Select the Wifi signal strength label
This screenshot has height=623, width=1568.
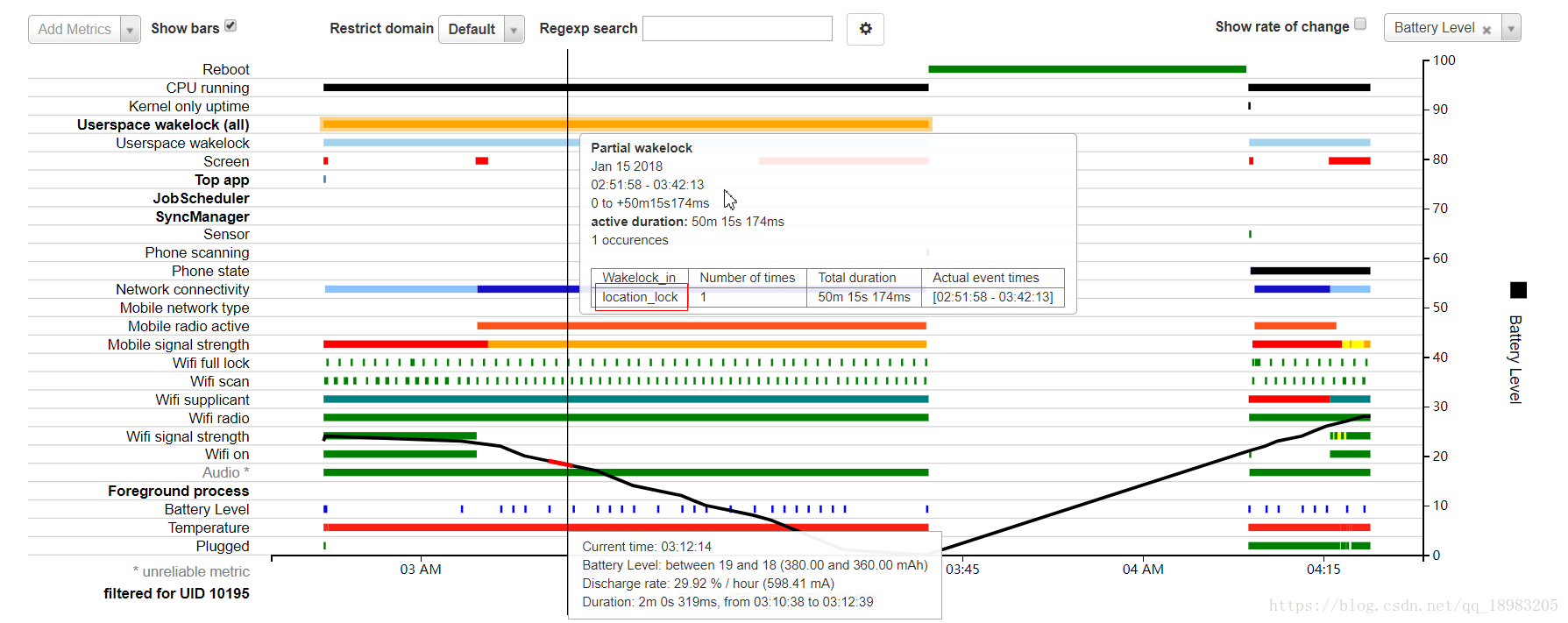pyautogui.click(x=188, y=436)
